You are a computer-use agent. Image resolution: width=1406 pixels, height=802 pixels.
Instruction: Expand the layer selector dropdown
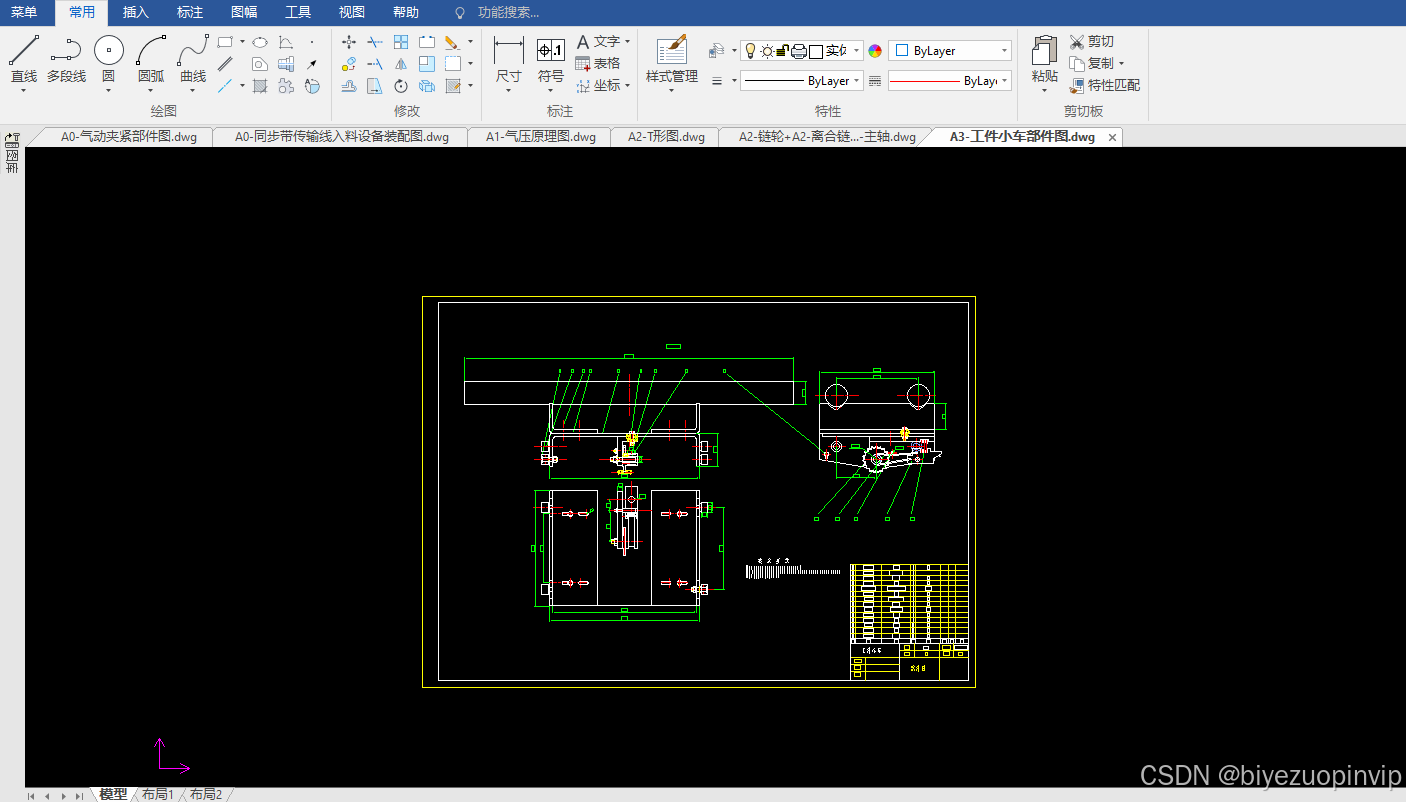[857, 51]
